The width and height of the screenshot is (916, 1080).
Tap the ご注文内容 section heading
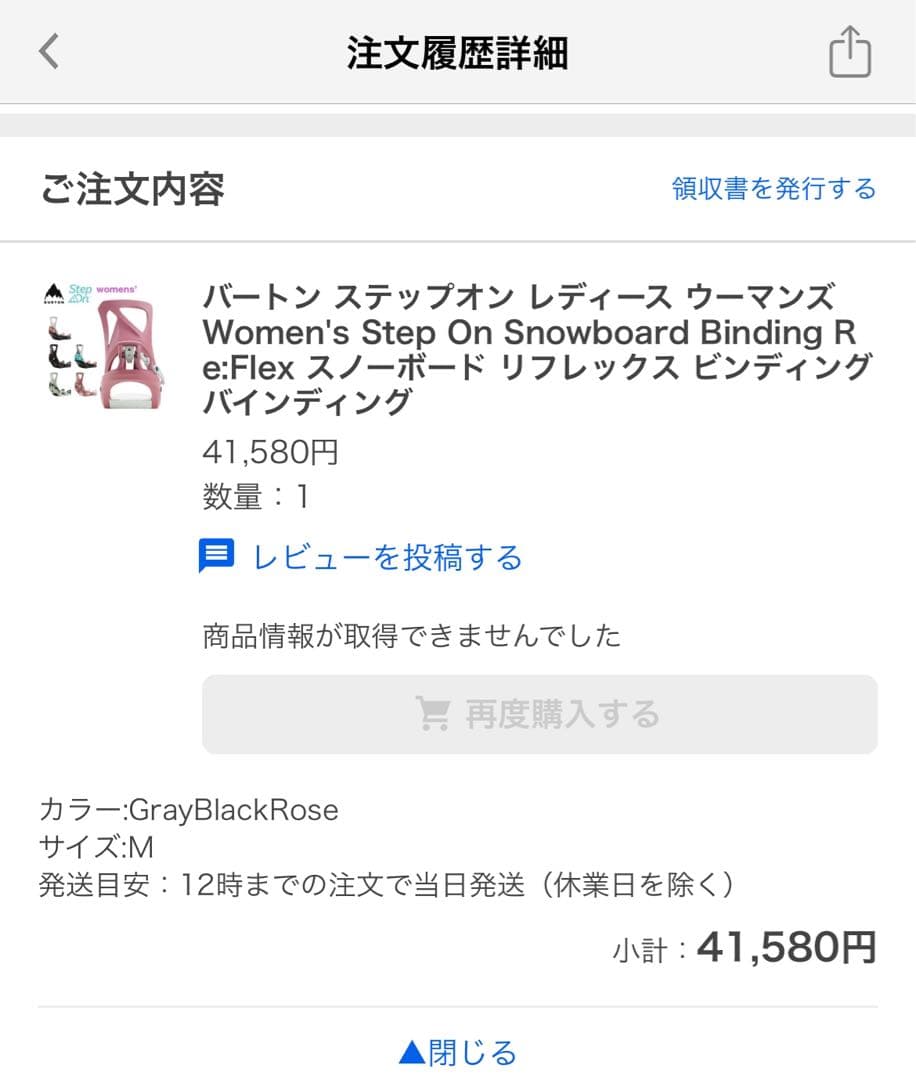coord(133,189)
